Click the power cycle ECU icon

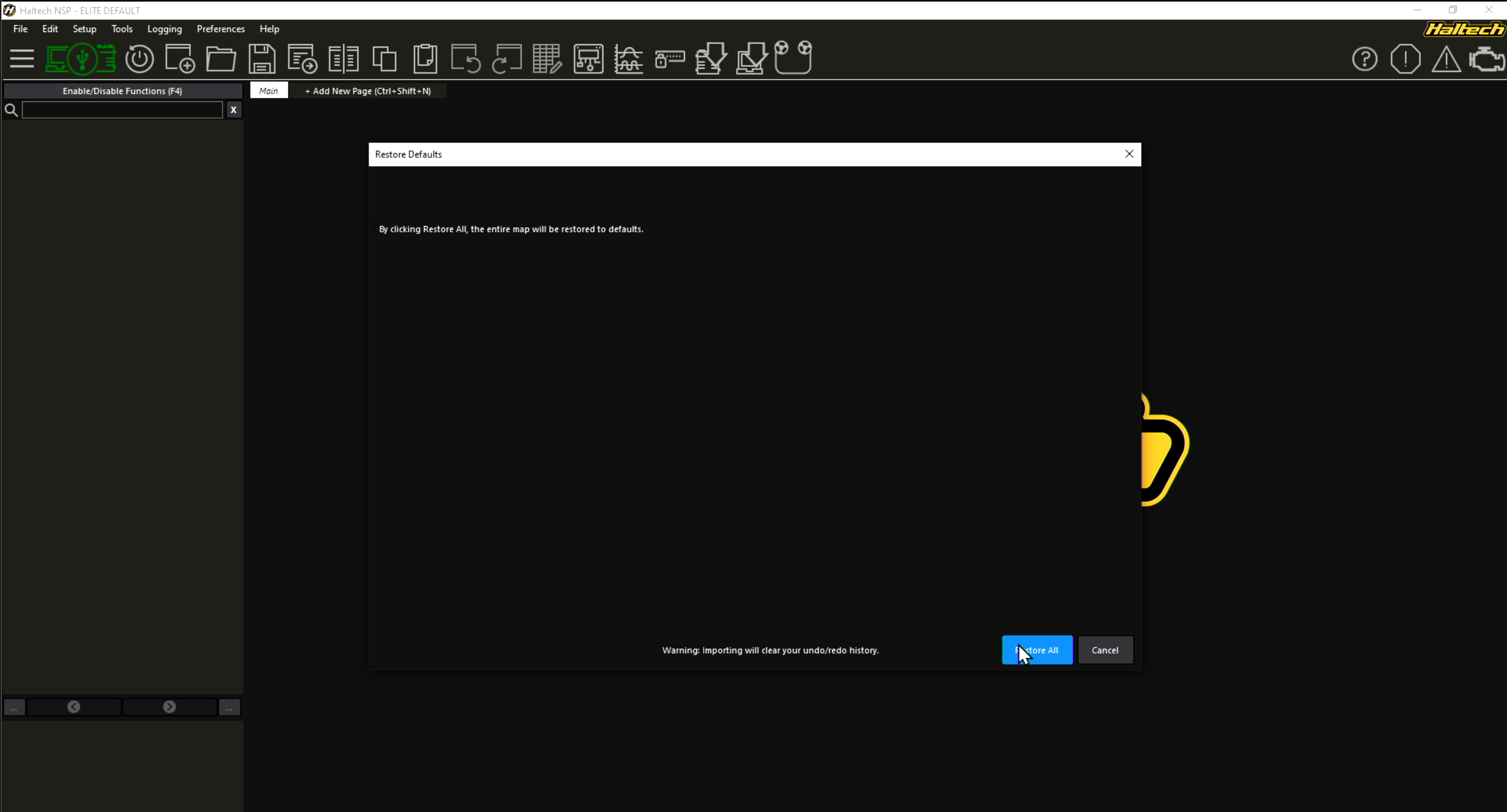(x=139, y=59)
